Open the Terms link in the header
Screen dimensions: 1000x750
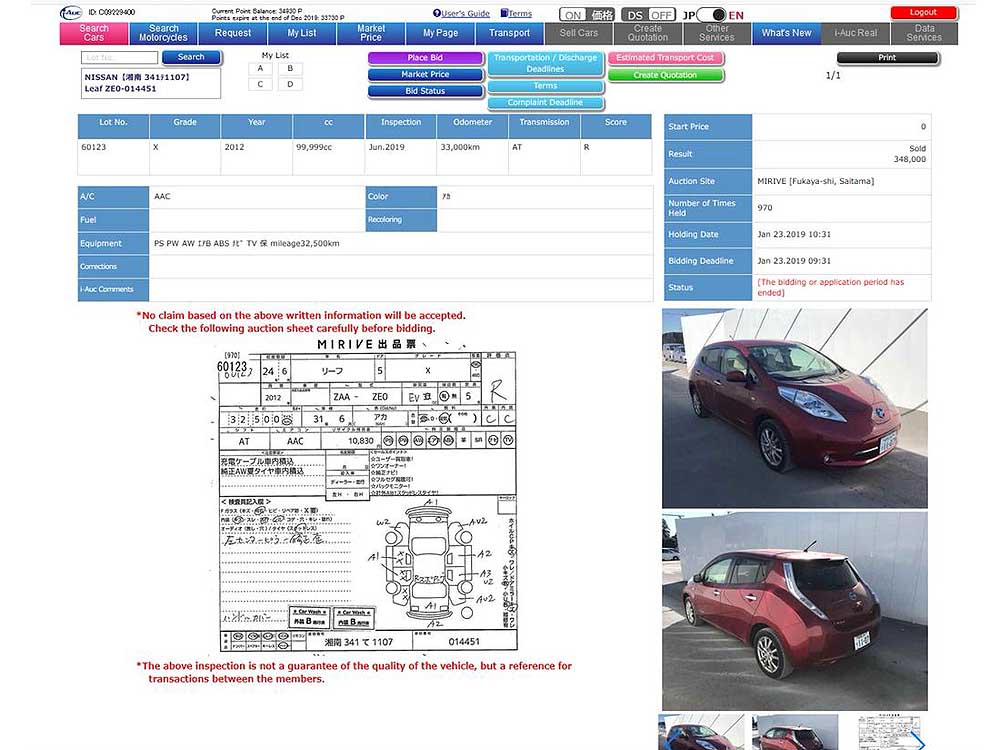(x=517, y=13)
